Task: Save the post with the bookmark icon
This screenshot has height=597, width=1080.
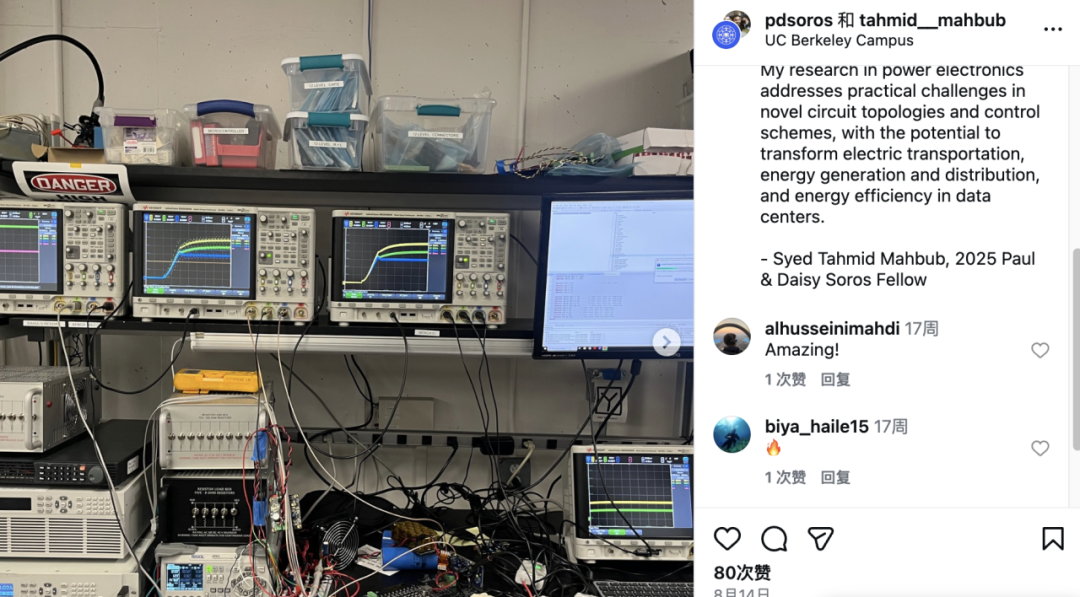Action: click(1052, 538)
